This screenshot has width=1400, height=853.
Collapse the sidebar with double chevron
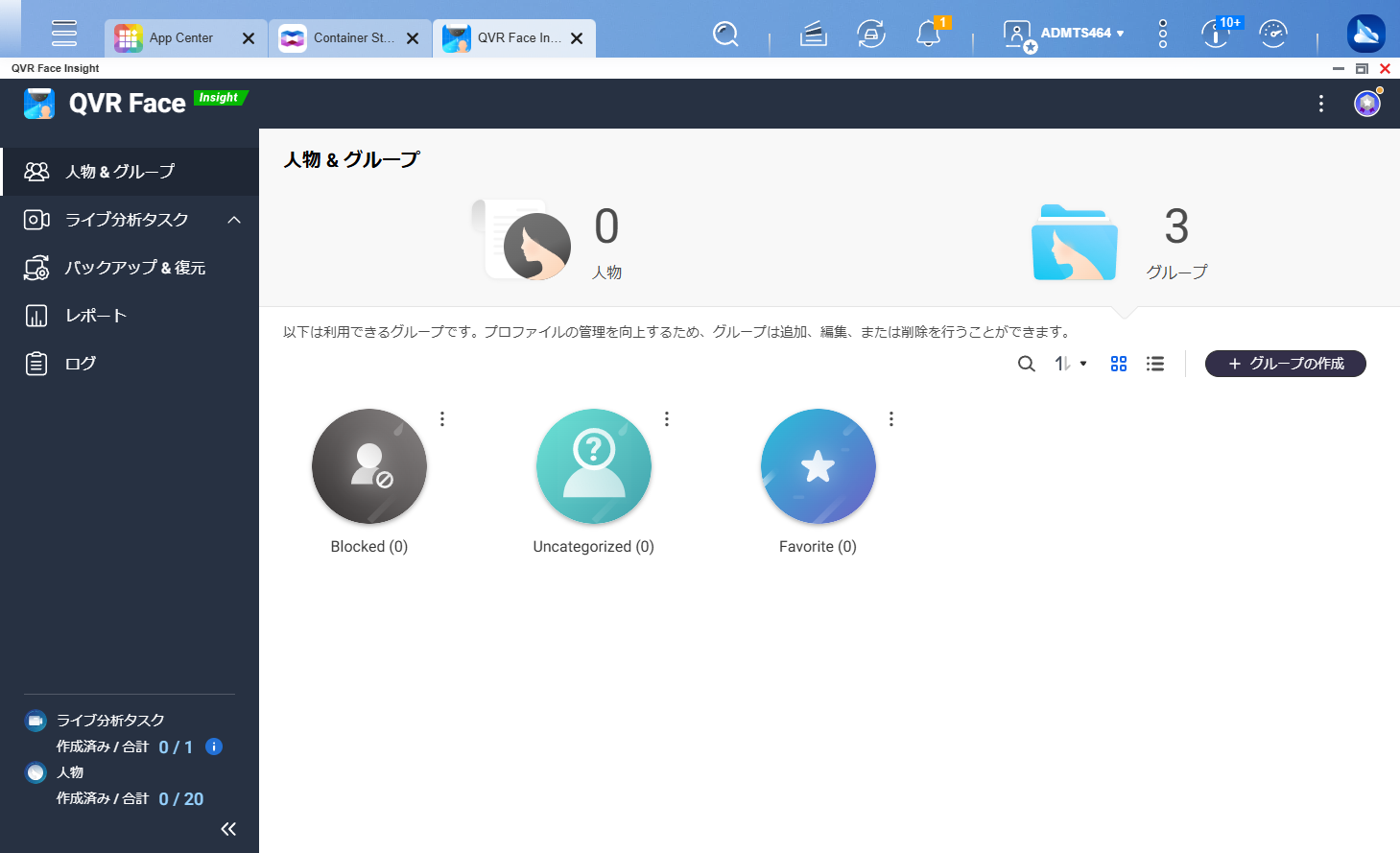[228, 829]
